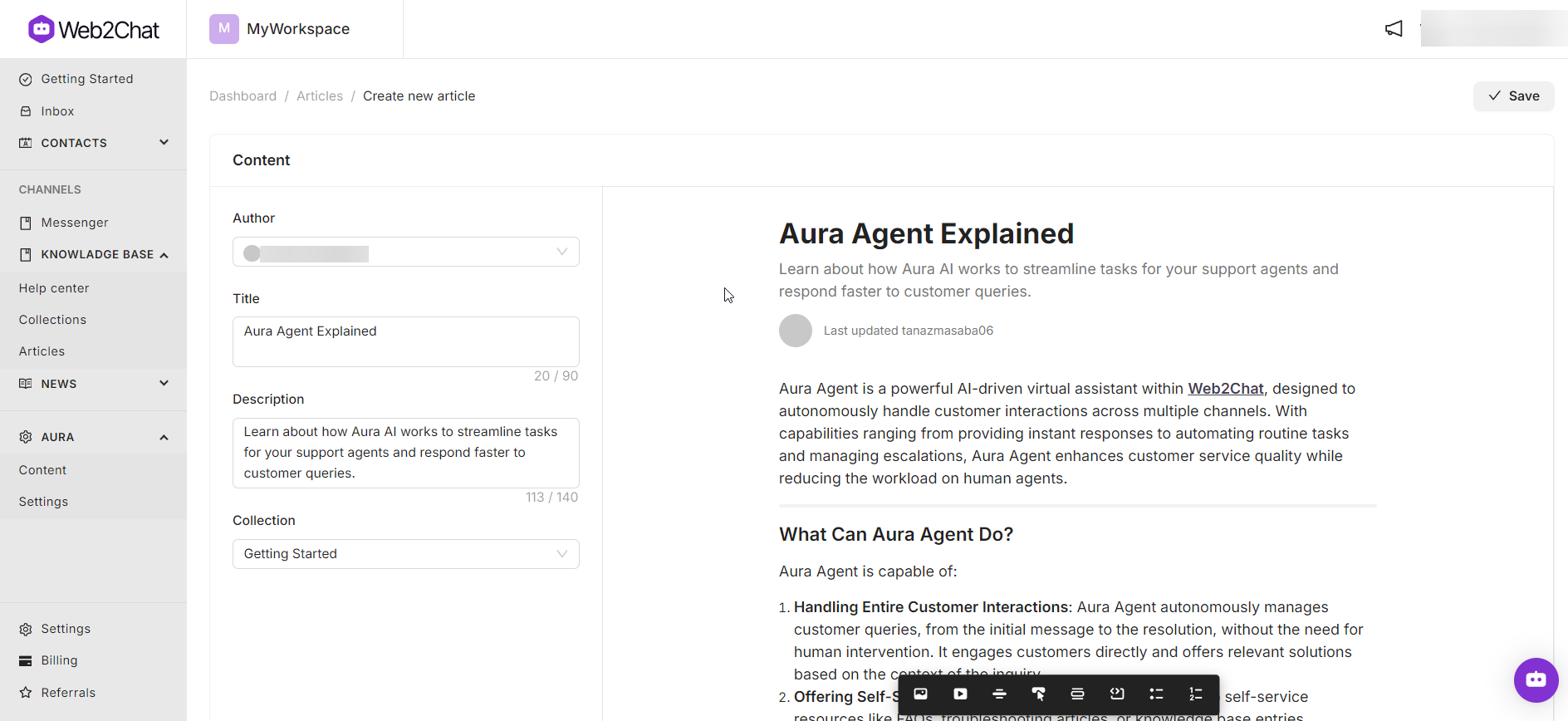Open the Web2Chat chat widget bubble

pyautogui.click(x=1536, y=679)
